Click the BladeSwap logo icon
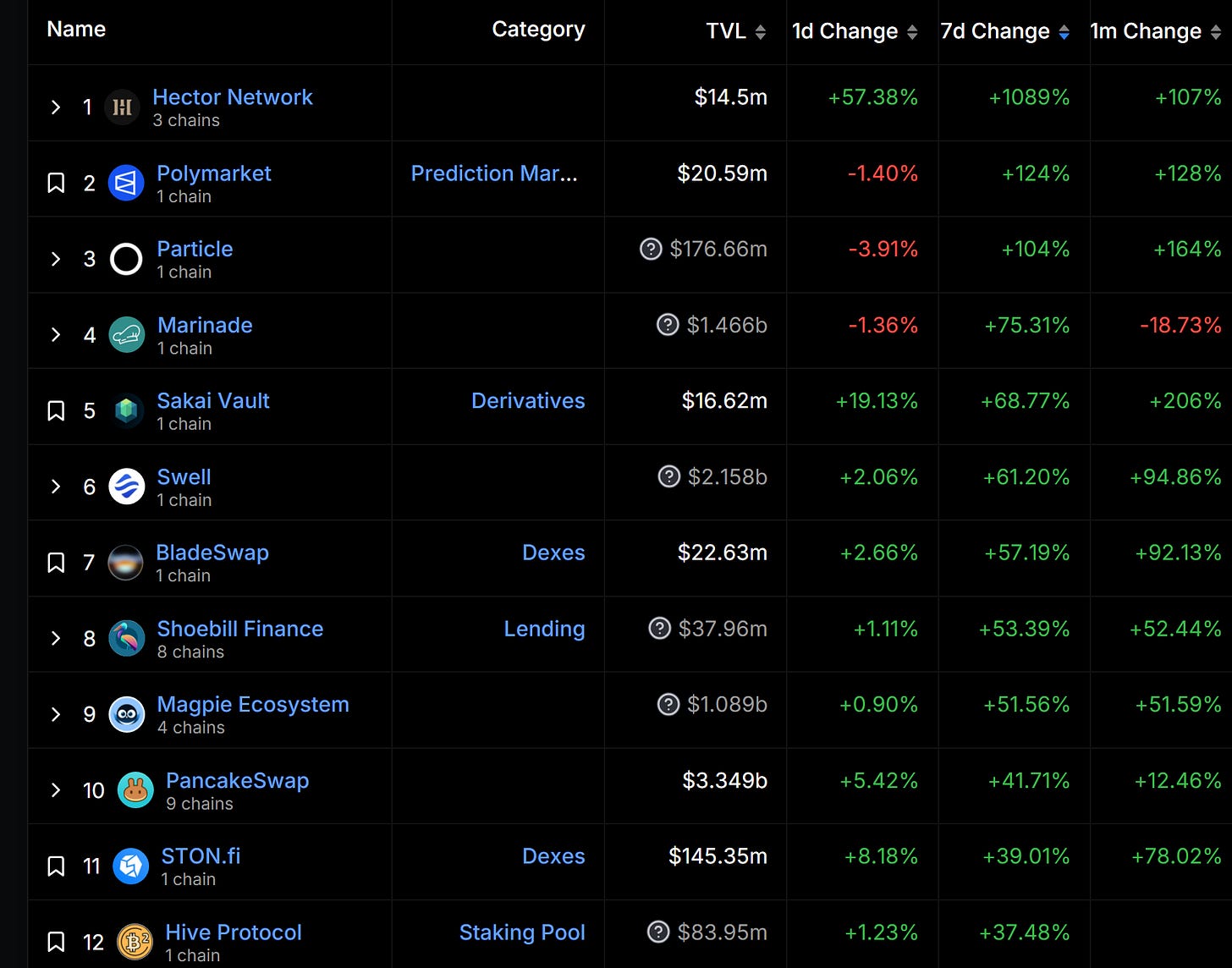 pyautogui.click(x=125, y=563)
